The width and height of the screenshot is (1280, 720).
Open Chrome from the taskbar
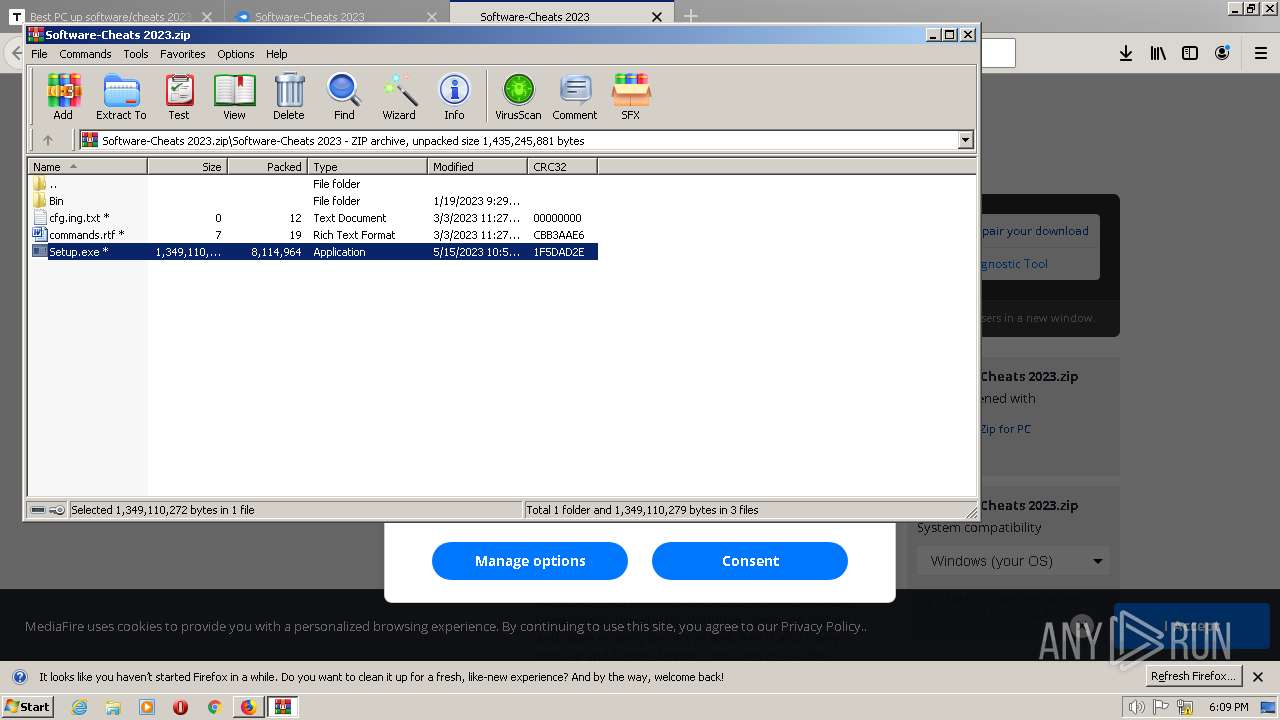pos(213,707)
